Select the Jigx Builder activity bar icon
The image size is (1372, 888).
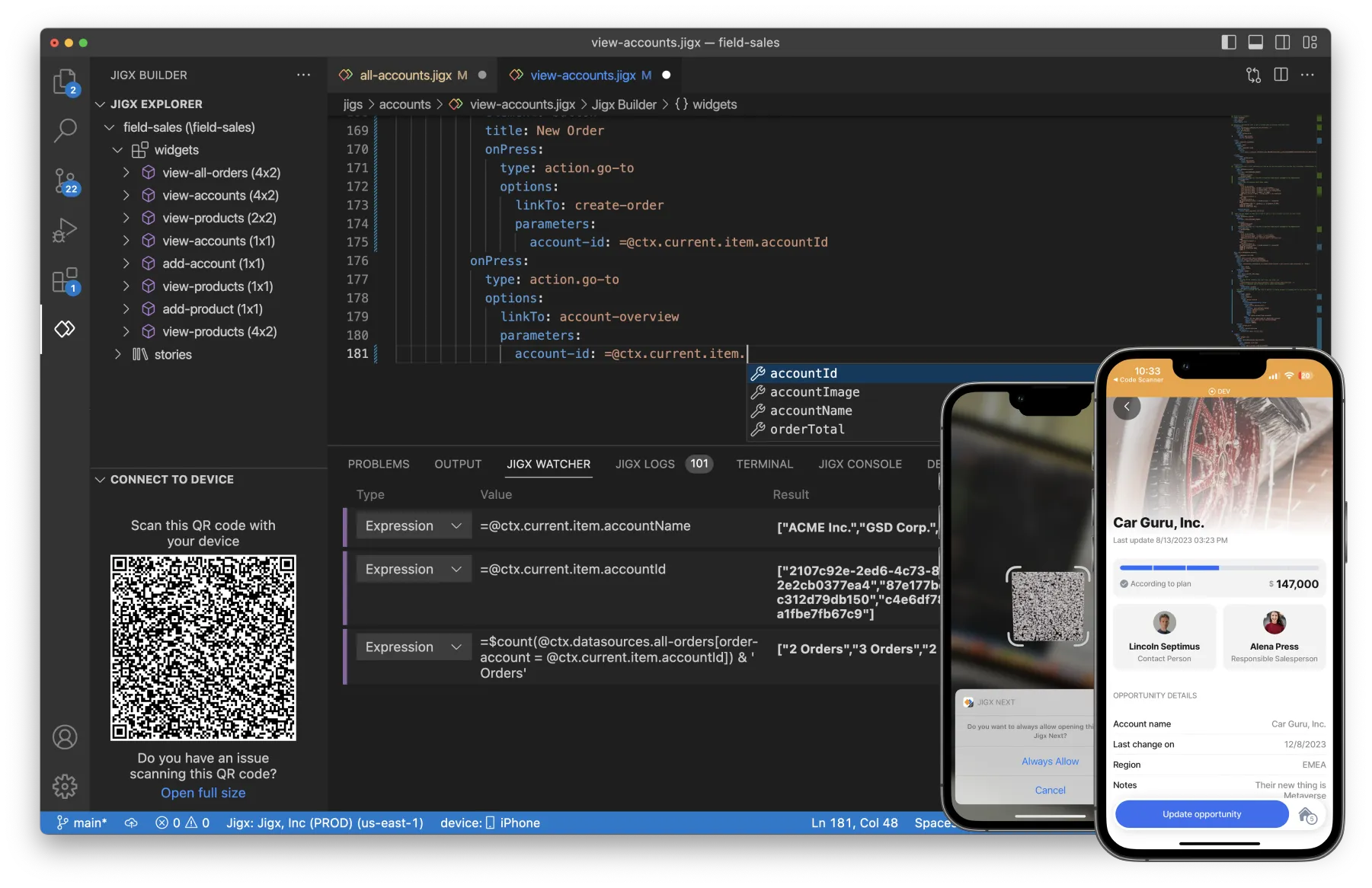point(65,329)
